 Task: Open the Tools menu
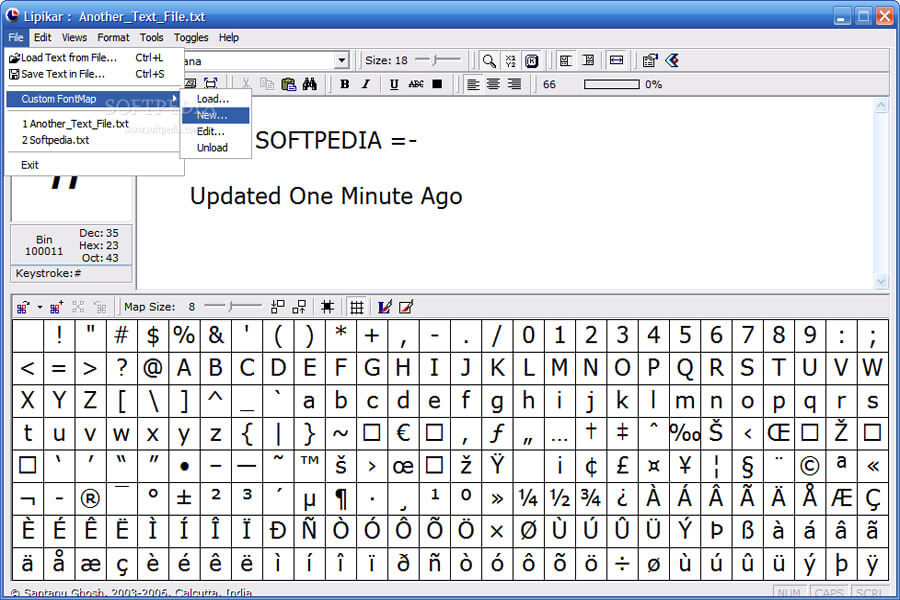pyautogui.click(x=152, y=37)
